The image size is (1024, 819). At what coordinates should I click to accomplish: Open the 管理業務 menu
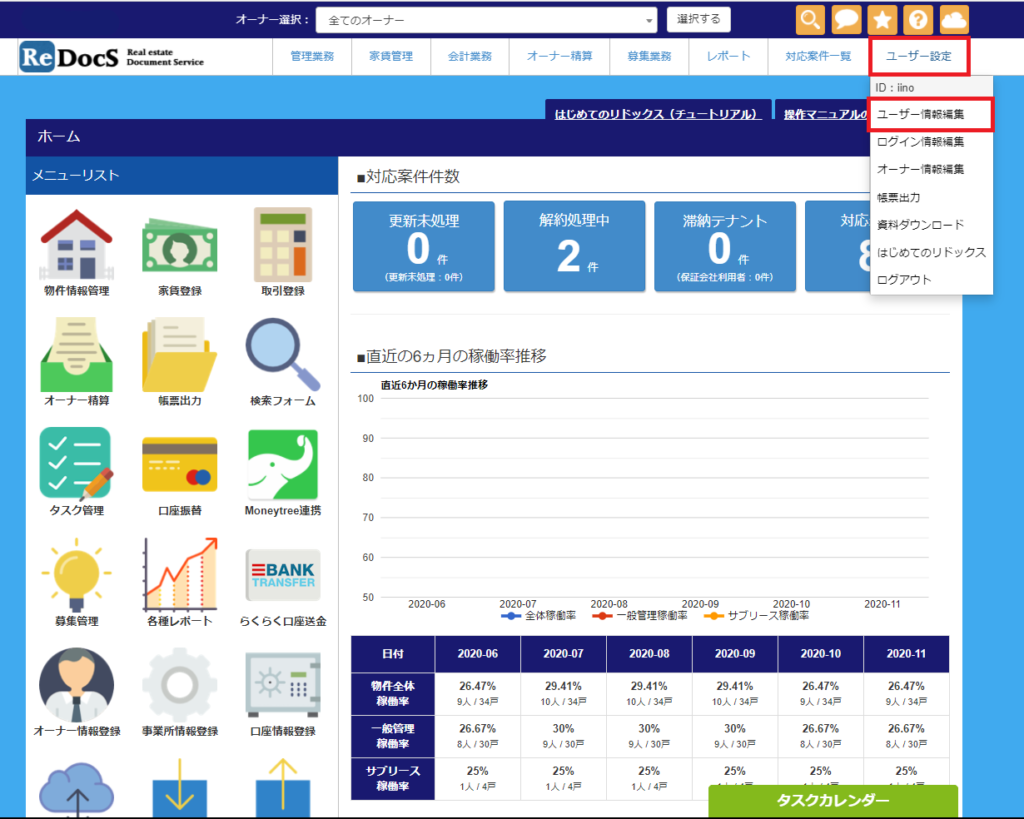[312, 57]
